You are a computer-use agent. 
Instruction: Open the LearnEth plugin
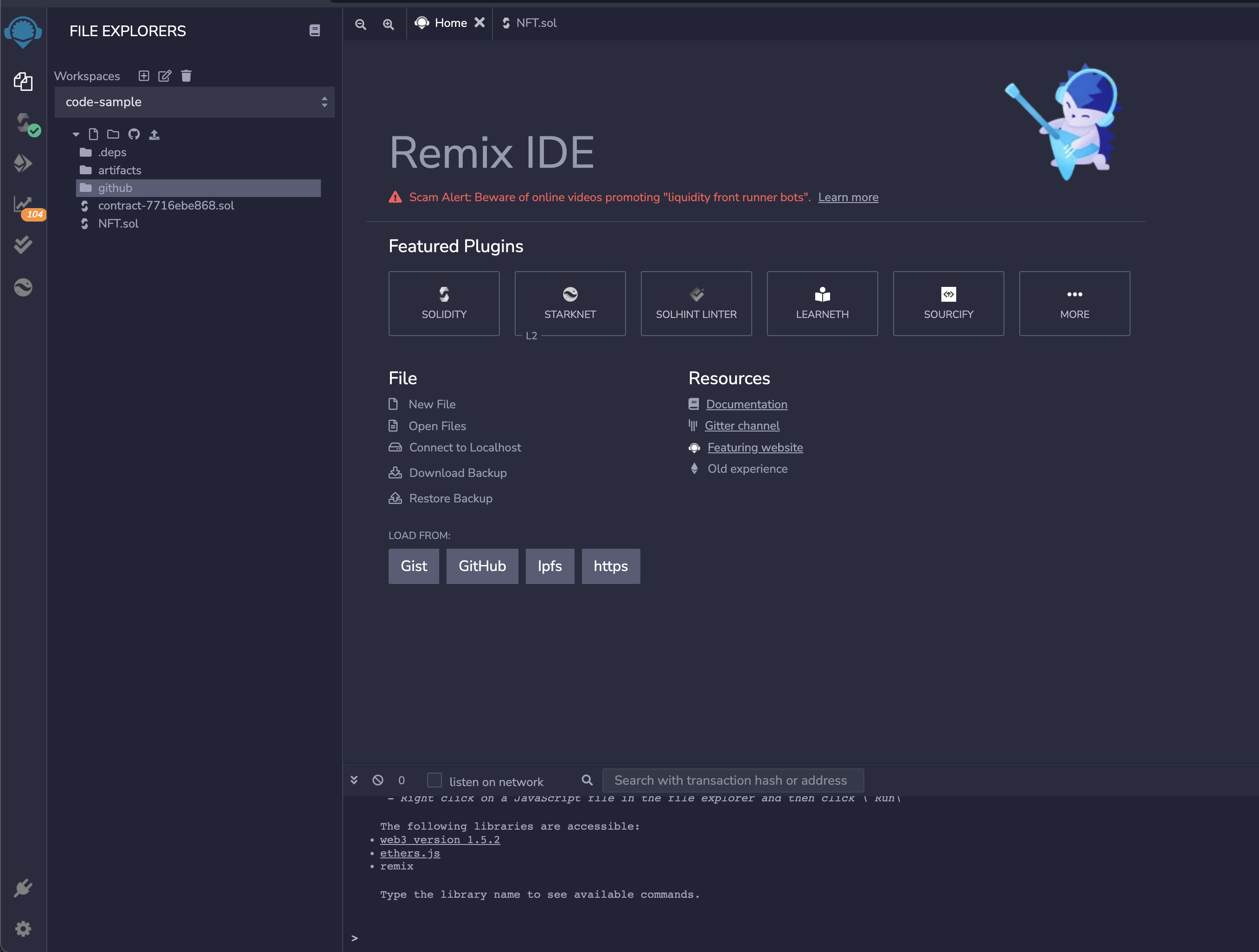tap(822, 303)
